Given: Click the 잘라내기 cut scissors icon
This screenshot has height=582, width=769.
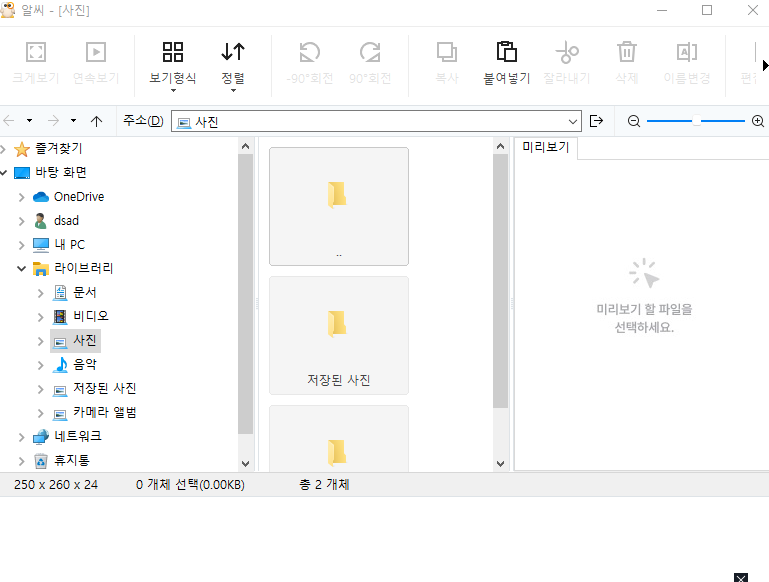Looking at the screenshot, I should coord(567,52).
